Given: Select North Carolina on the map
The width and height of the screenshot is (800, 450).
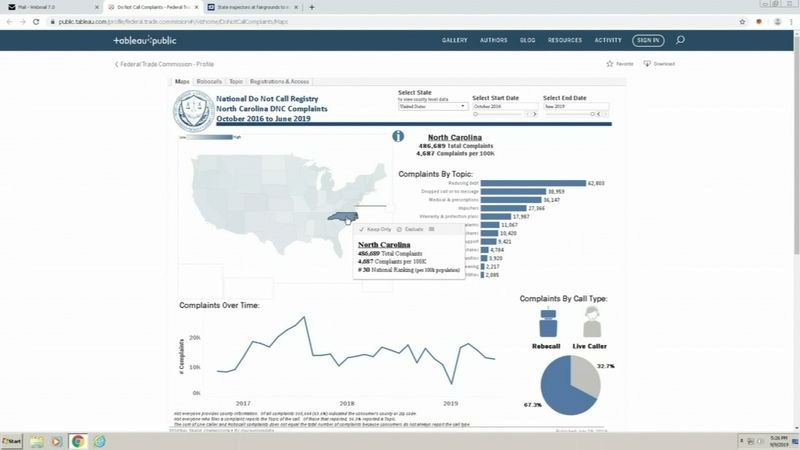Looking at the screenshot, I should coord(342,217).
